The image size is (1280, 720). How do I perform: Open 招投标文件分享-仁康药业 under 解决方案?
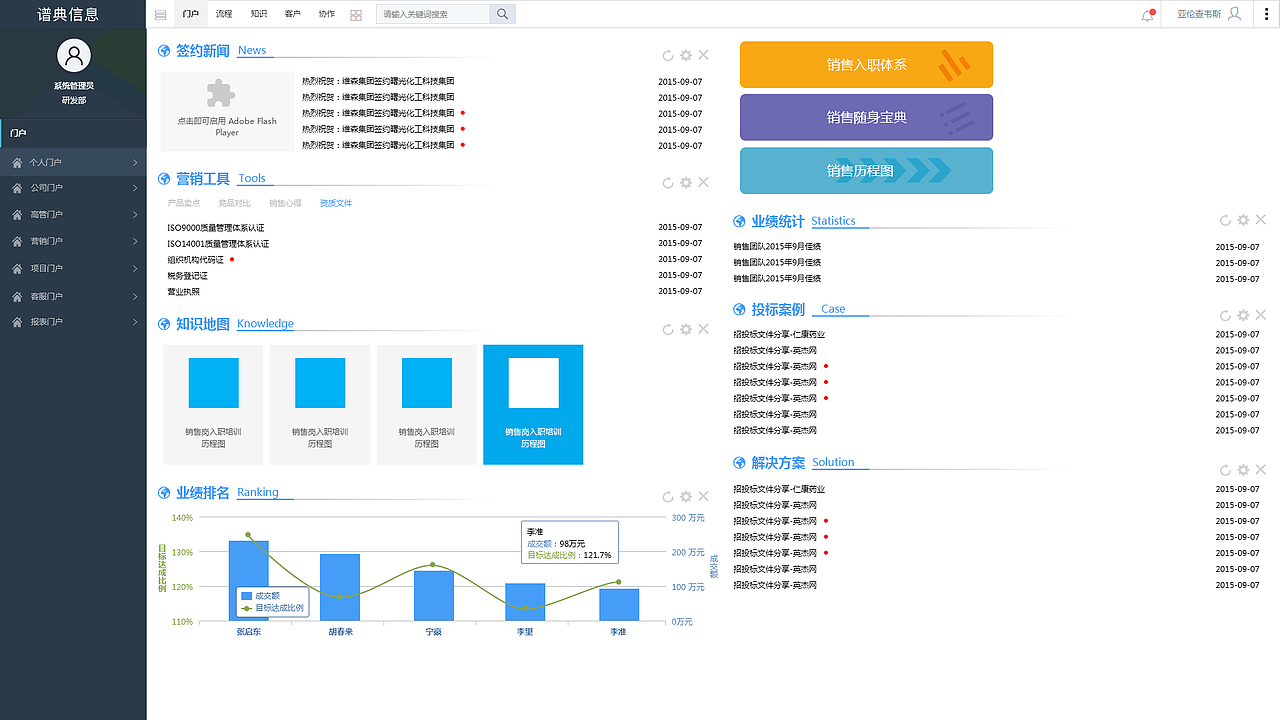[779, 490]
